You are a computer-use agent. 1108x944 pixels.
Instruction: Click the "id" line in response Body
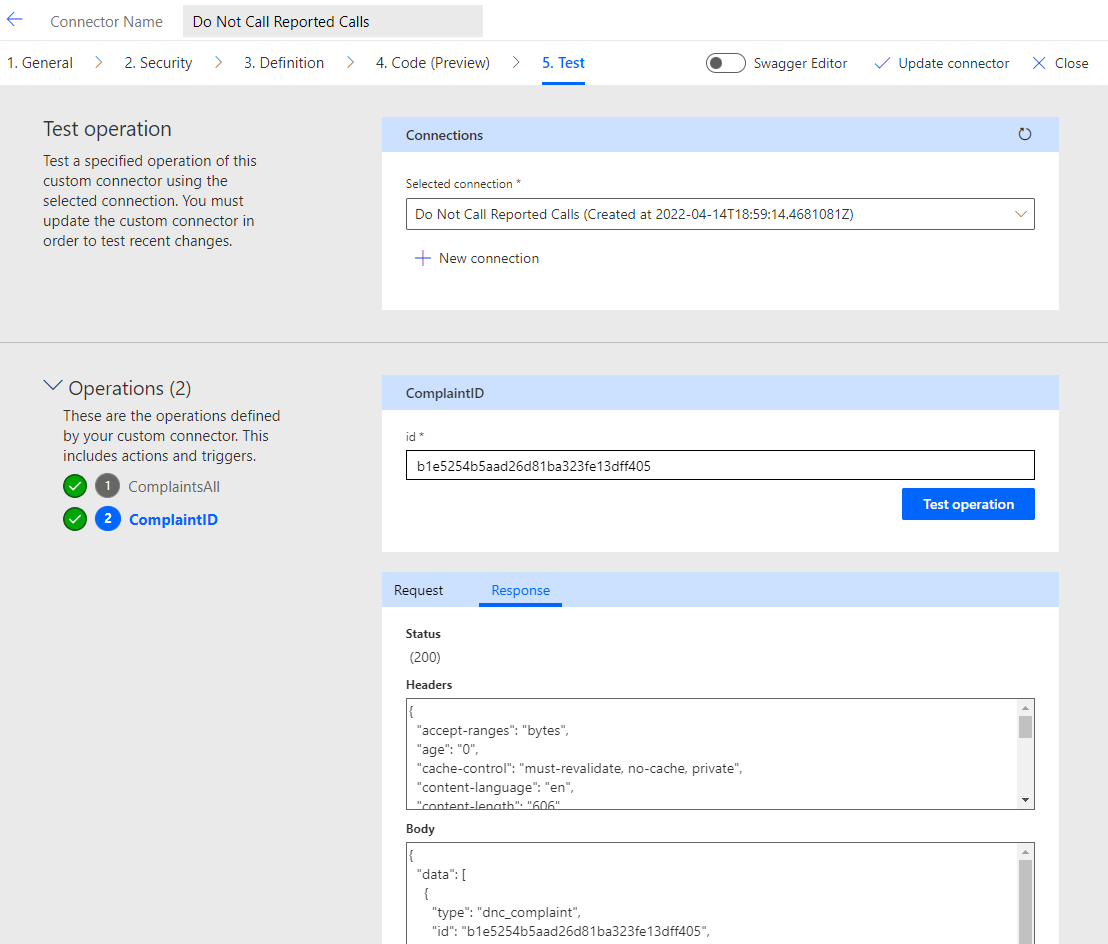pyautogui.click(x=570, y=931)
